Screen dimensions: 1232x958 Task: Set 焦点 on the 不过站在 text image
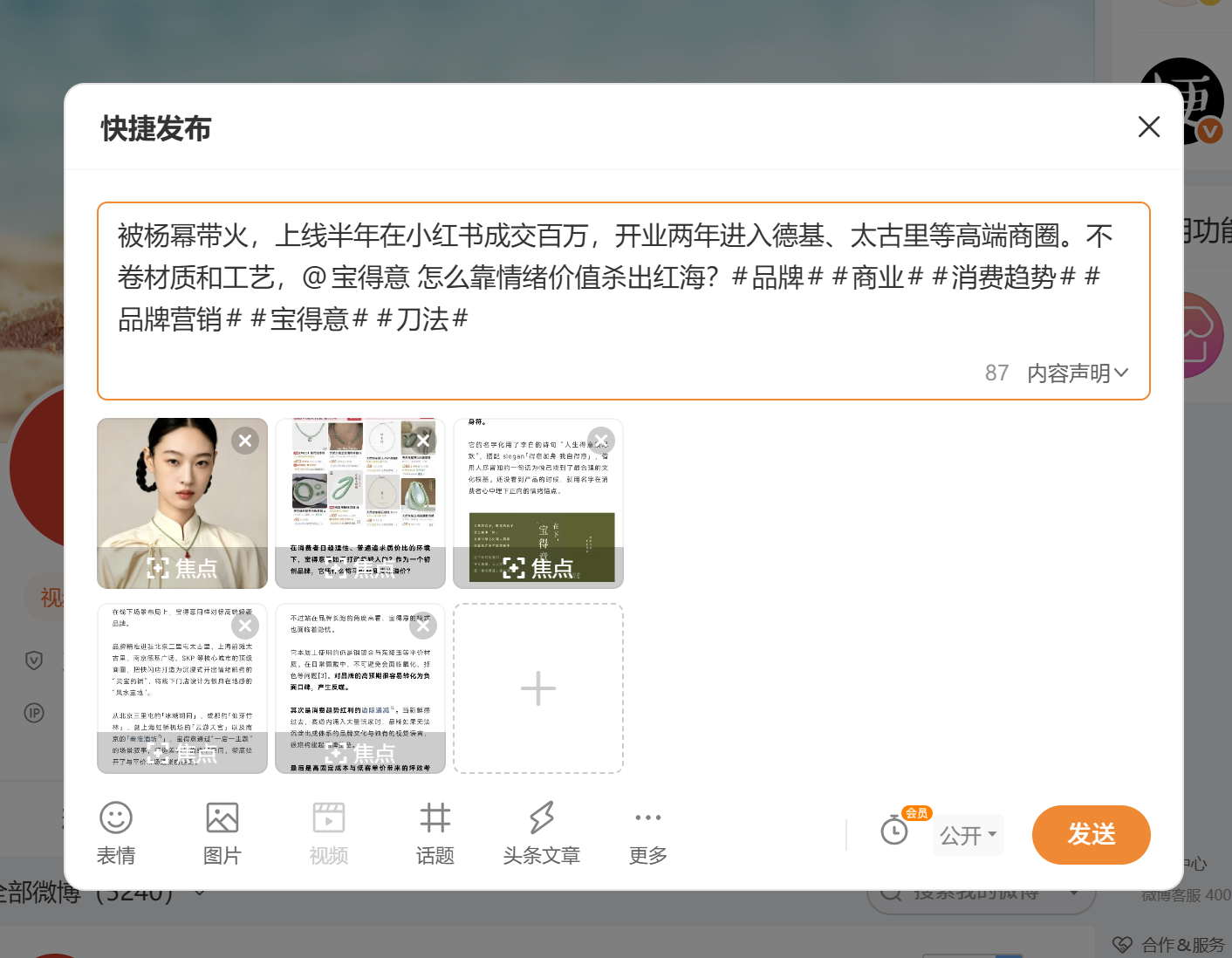pos(360,754)
